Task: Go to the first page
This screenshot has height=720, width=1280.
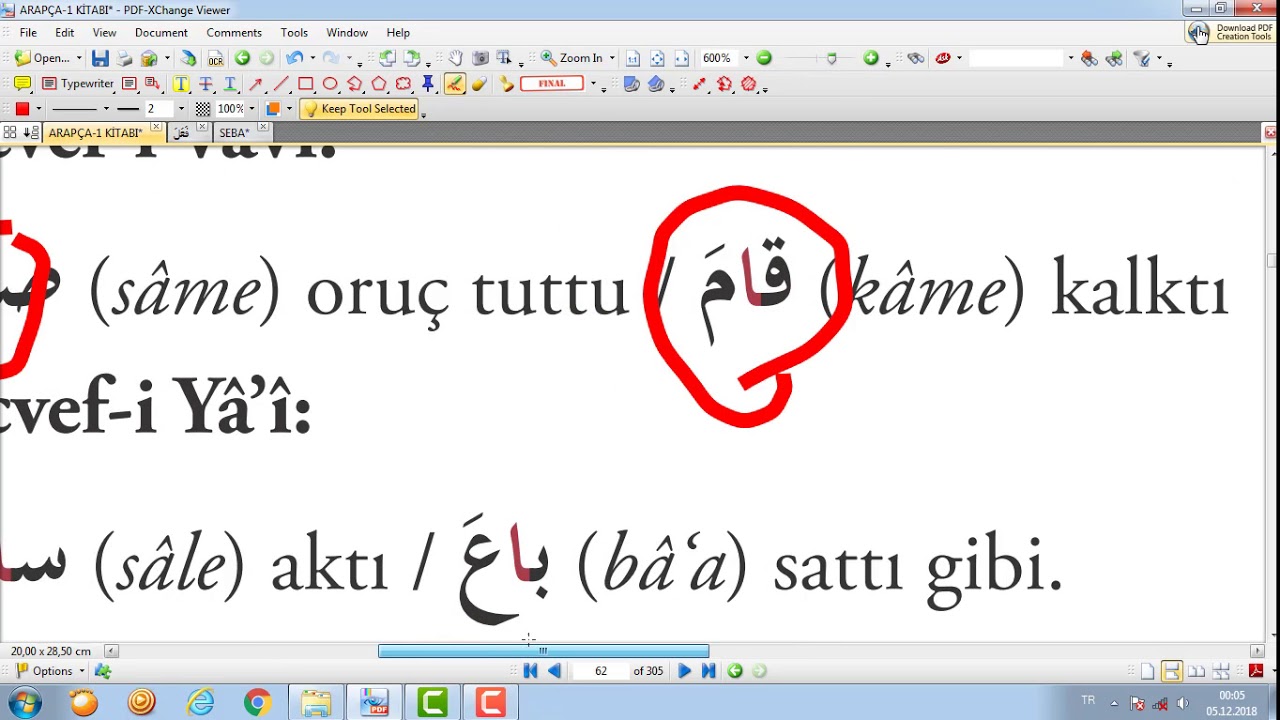Action: (530, 671)
